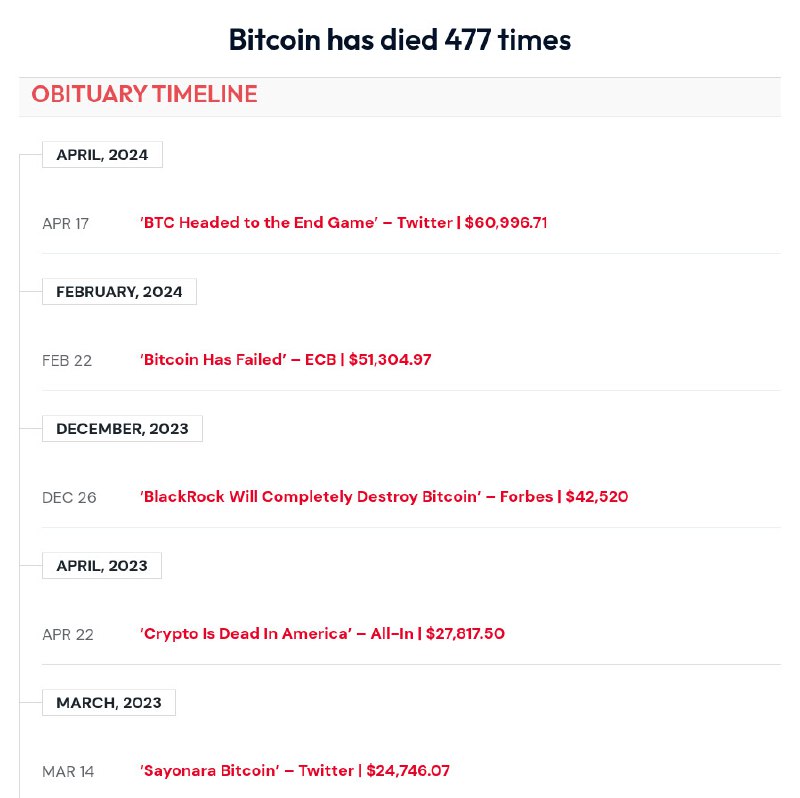The image size is (800, 798).
Task: Click the OBITUARY TIMELINE section heading
Action: (x=144, y=95)
